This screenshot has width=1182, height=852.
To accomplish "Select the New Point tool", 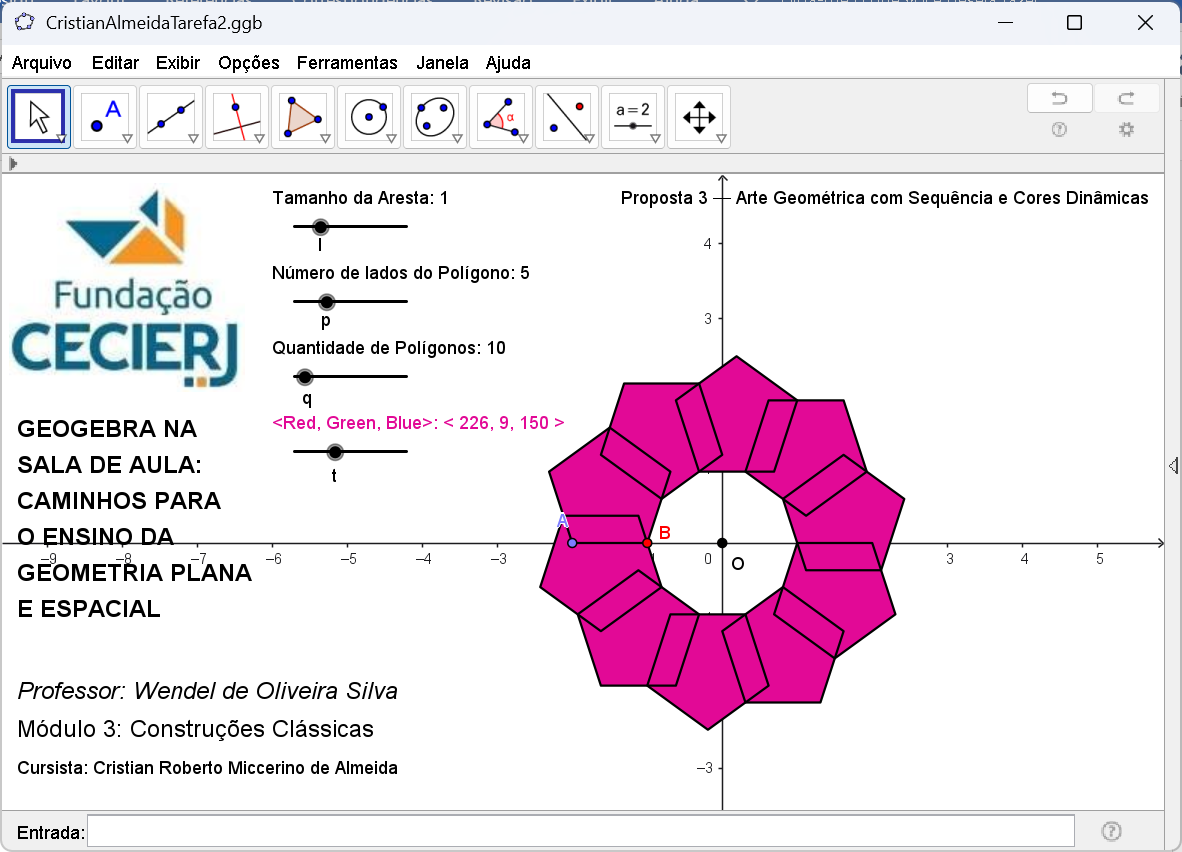I will (105, 117).
